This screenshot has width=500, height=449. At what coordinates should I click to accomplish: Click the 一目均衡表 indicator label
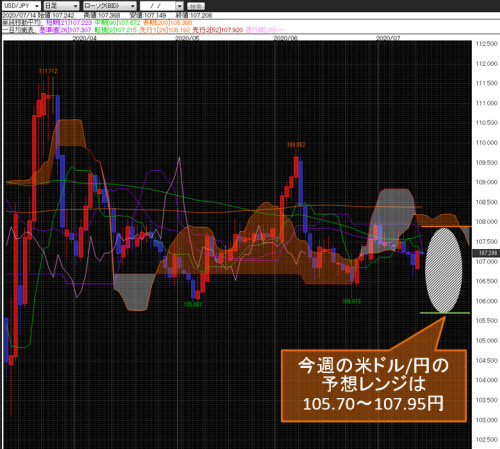pyautogui.click(x=20, y=30)
